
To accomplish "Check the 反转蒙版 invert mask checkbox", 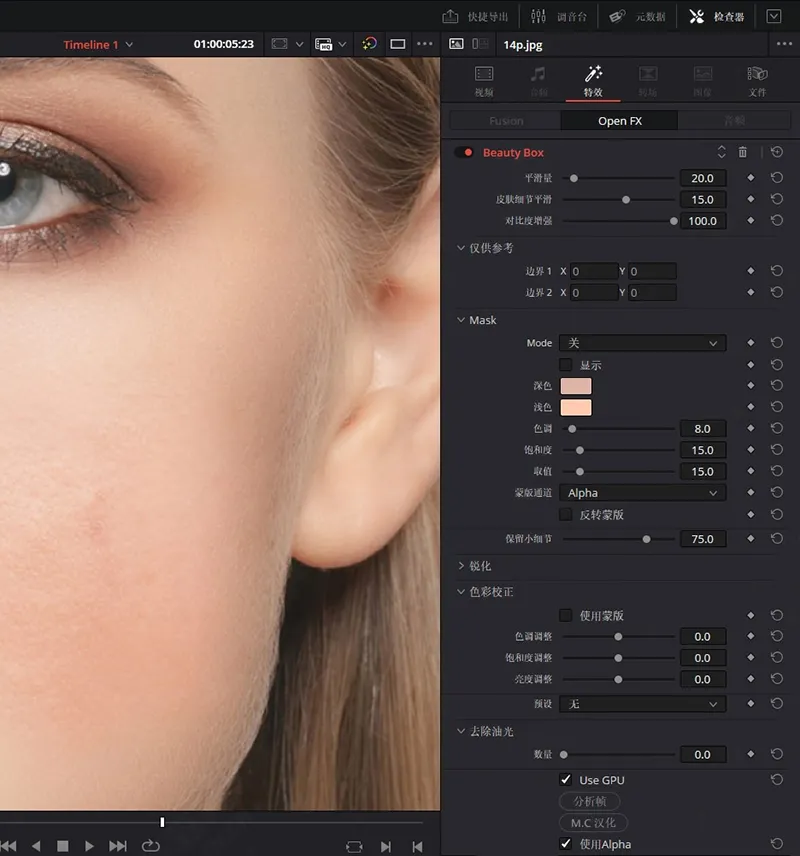I will pyautogui.click(x=566, y=515).
